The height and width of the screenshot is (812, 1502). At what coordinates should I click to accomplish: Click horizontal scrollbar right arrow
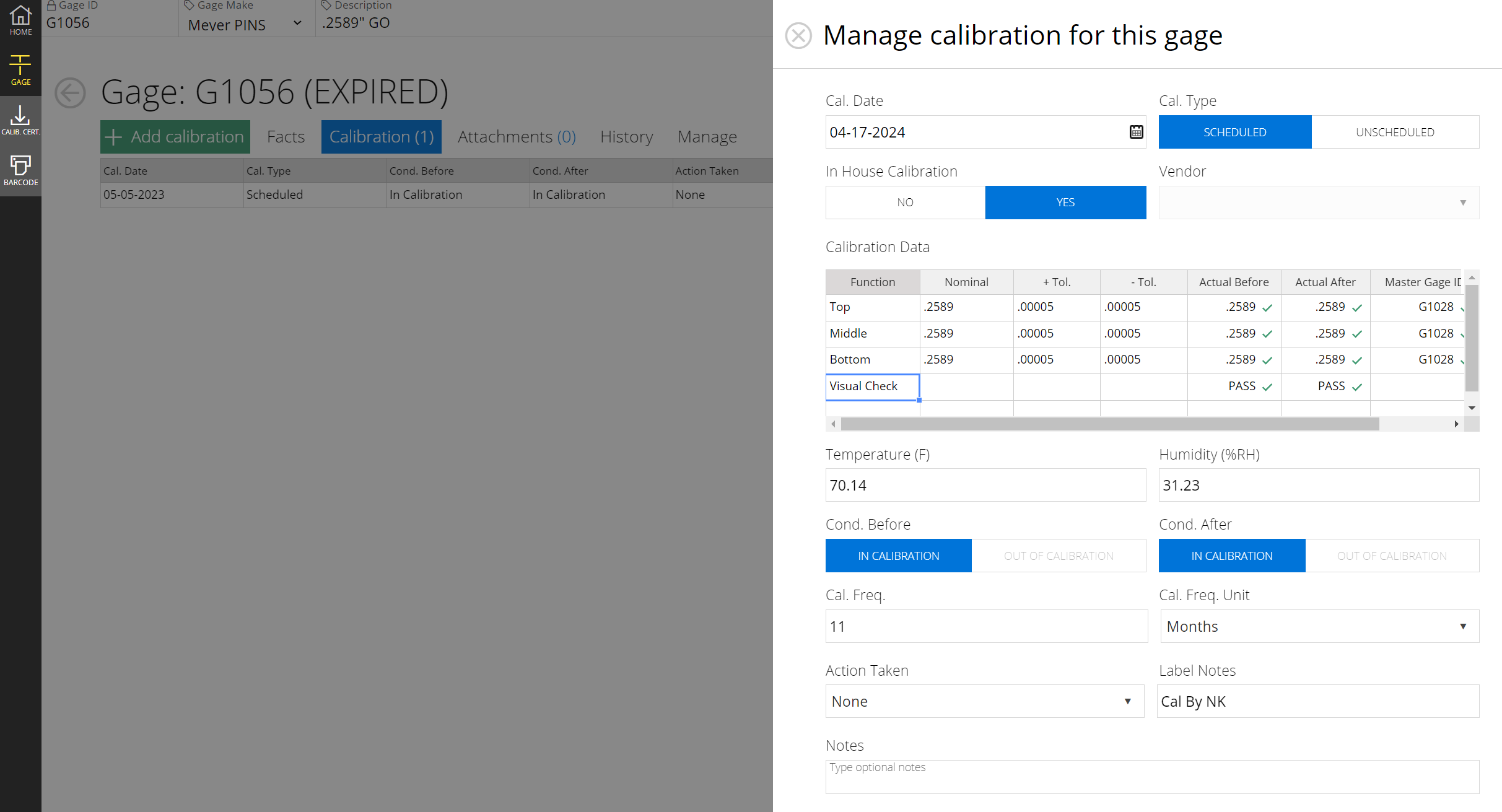[1456, 424]
